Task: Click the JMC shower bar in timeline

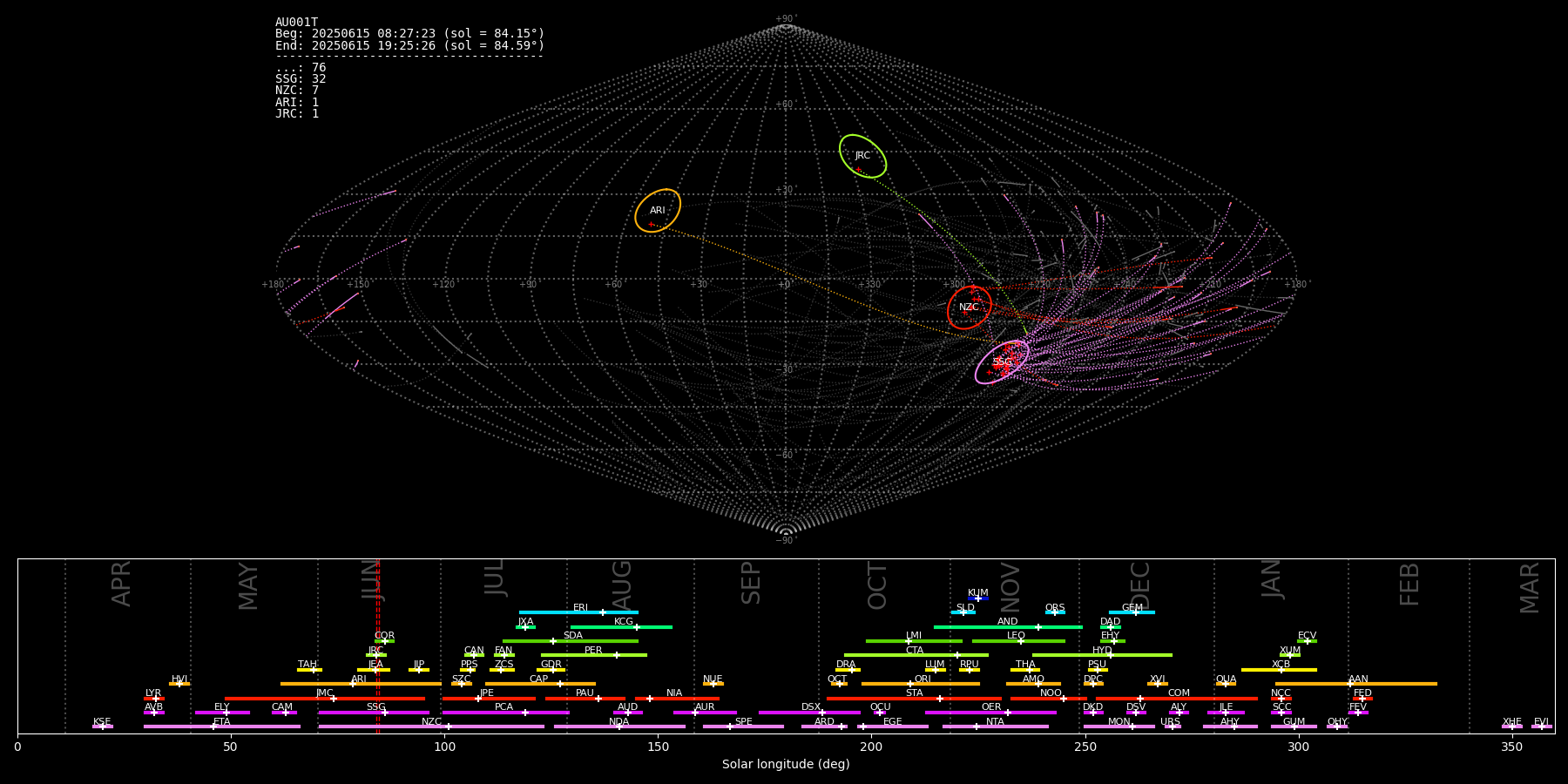Action: pos(325,699)
